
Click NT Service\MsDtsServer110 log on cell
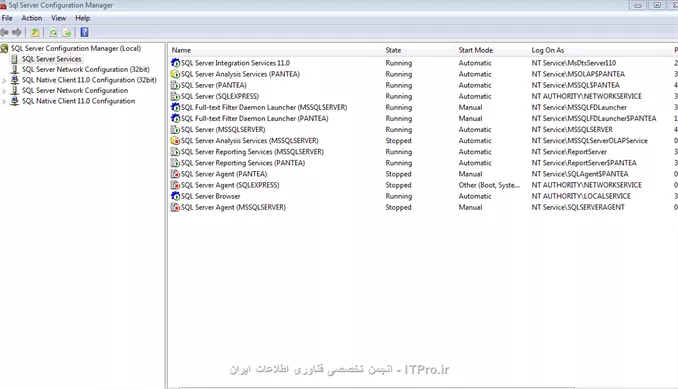point(574,63)
